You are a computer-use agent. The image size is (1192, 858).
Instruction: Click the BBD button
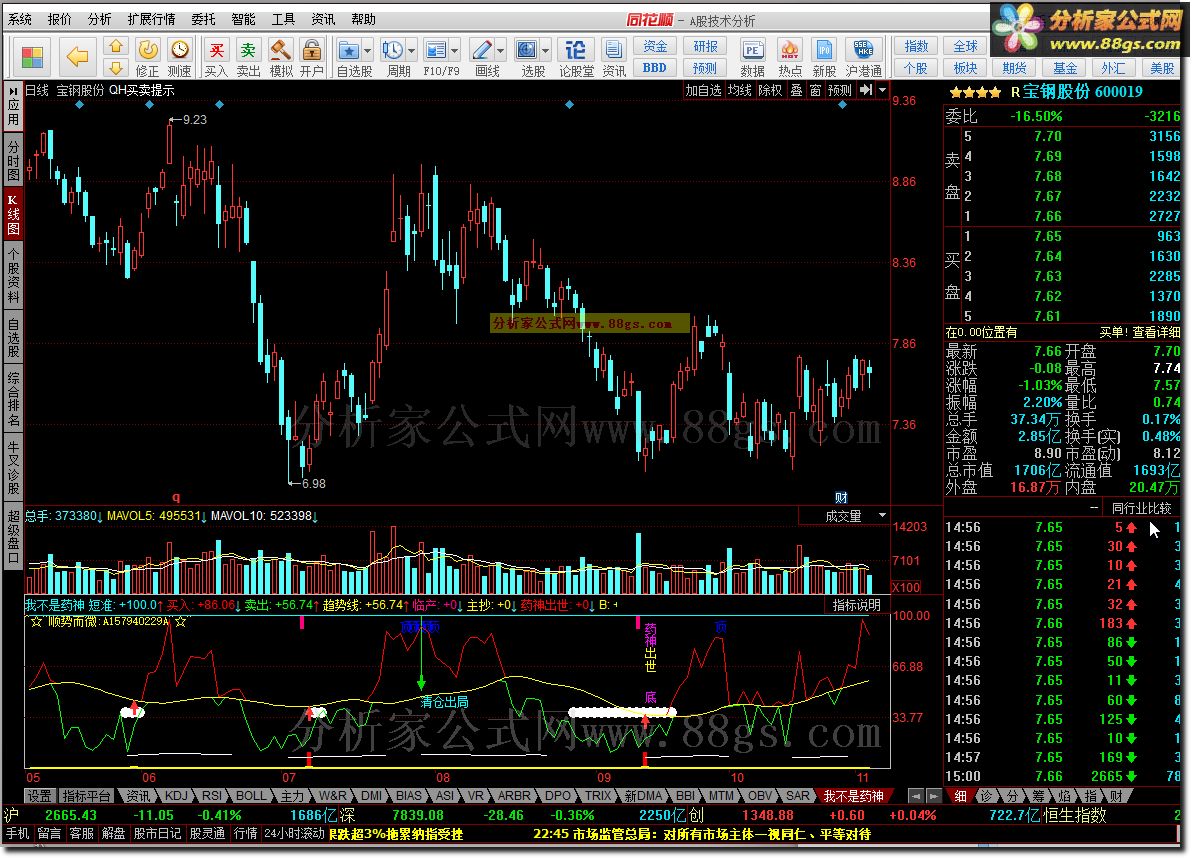point(655,68)
